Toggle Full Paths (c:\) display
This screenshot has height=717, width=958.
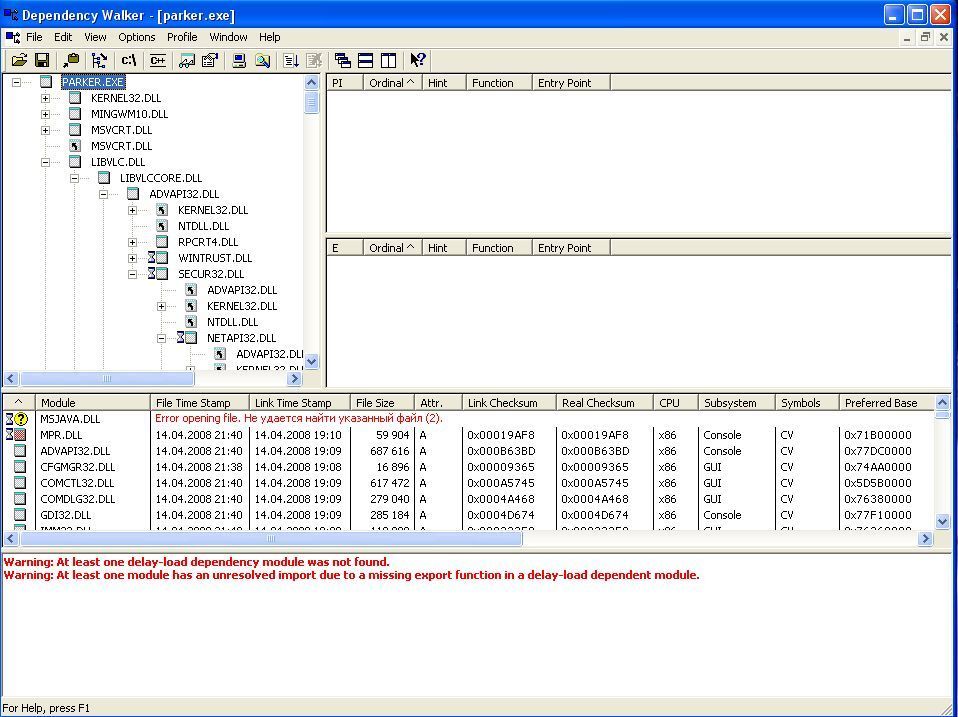(129, 61)
